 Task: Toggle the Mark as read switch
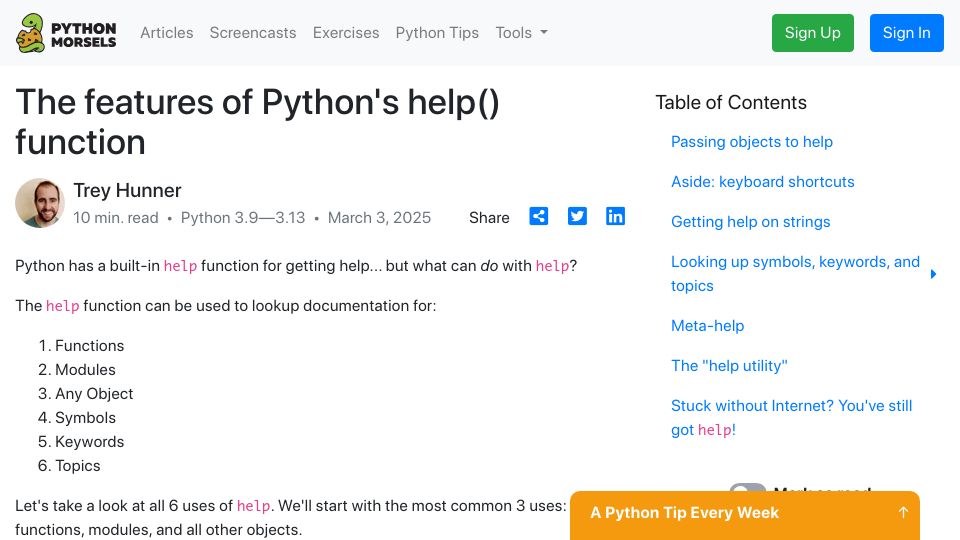tap(748, 488)
